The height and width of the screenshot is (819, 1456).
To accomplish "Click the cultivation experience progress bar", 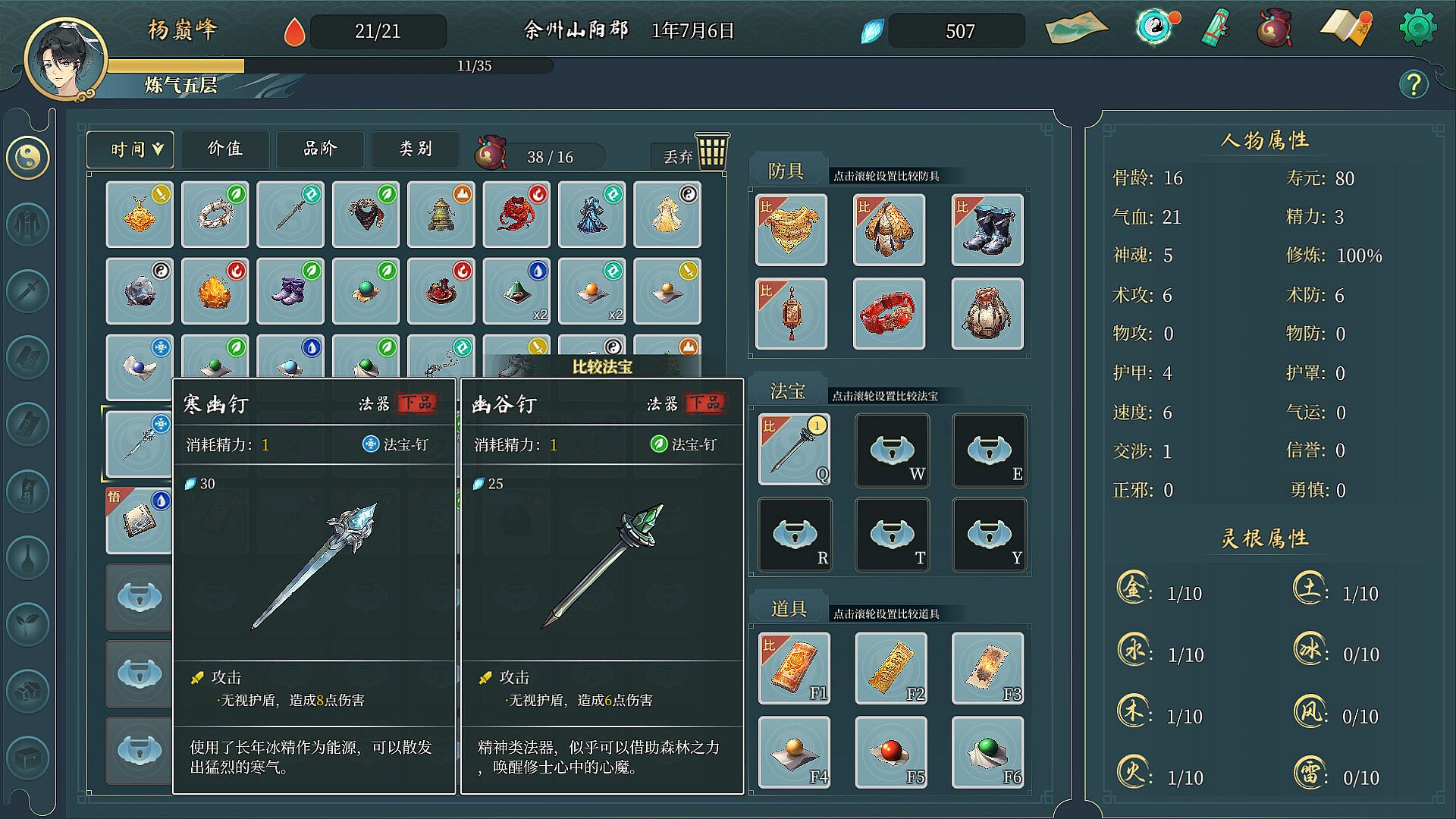I will 331,66.
